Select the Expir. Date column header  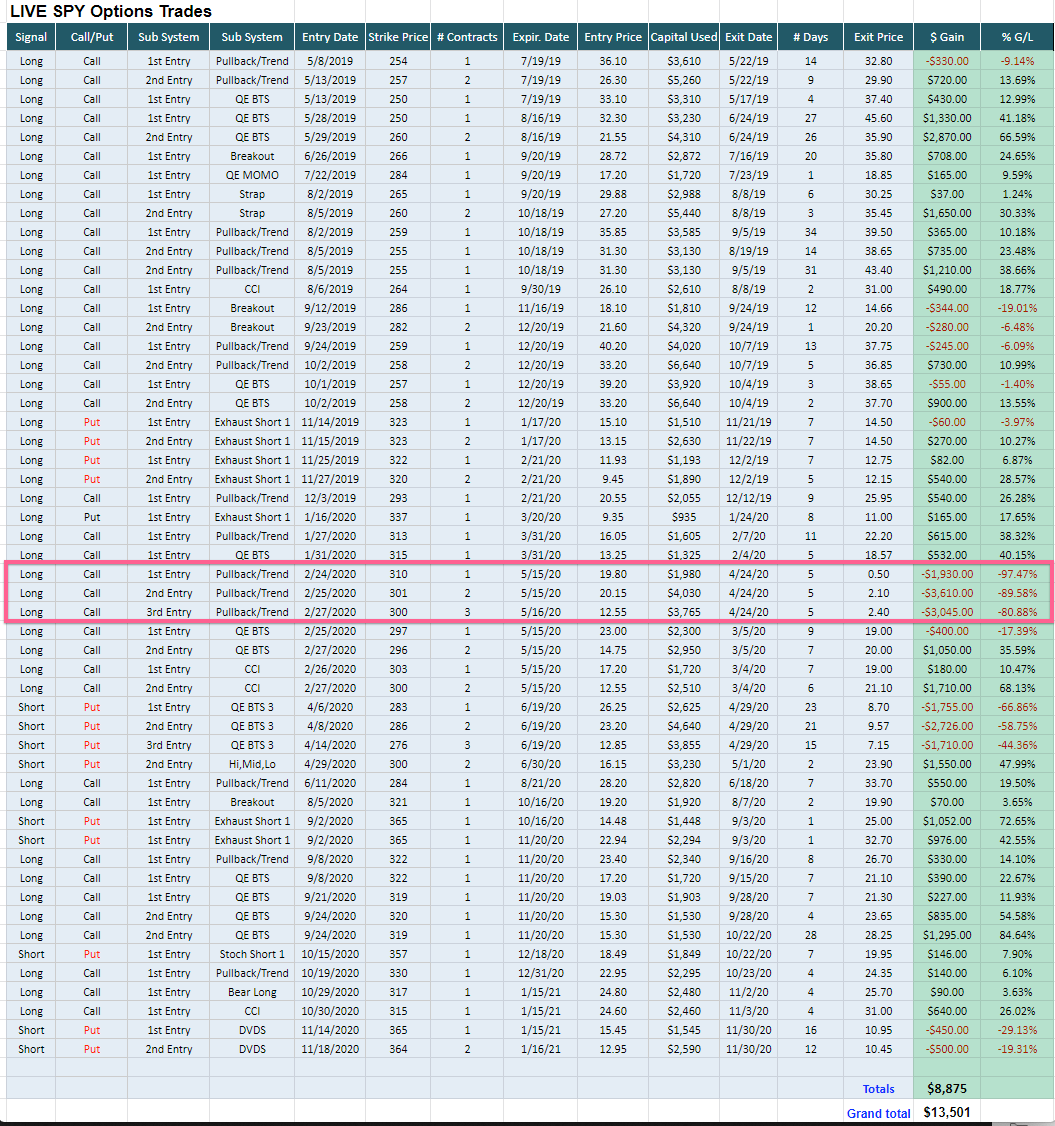click(x=541, y=37)
